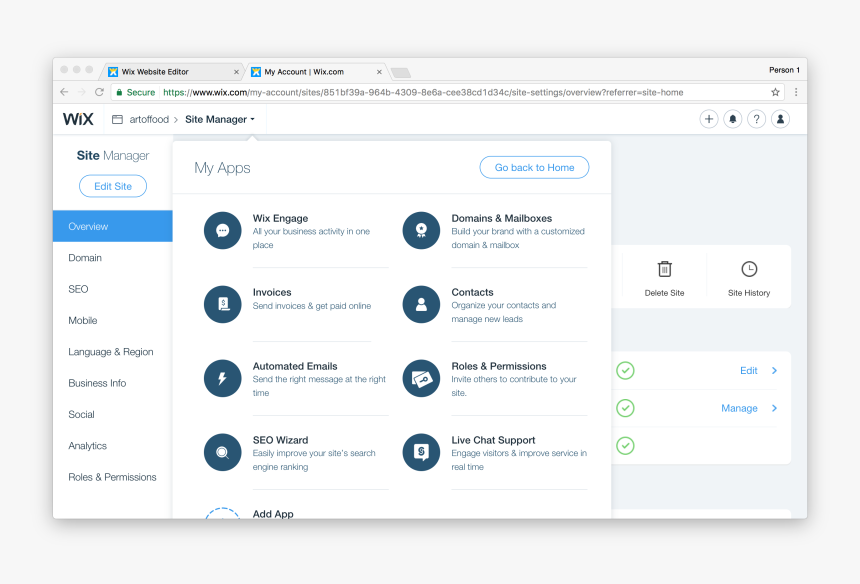Open the Wix Engage app icon
860x584 pixels.
pyautogui.click(x=222, y=230)
